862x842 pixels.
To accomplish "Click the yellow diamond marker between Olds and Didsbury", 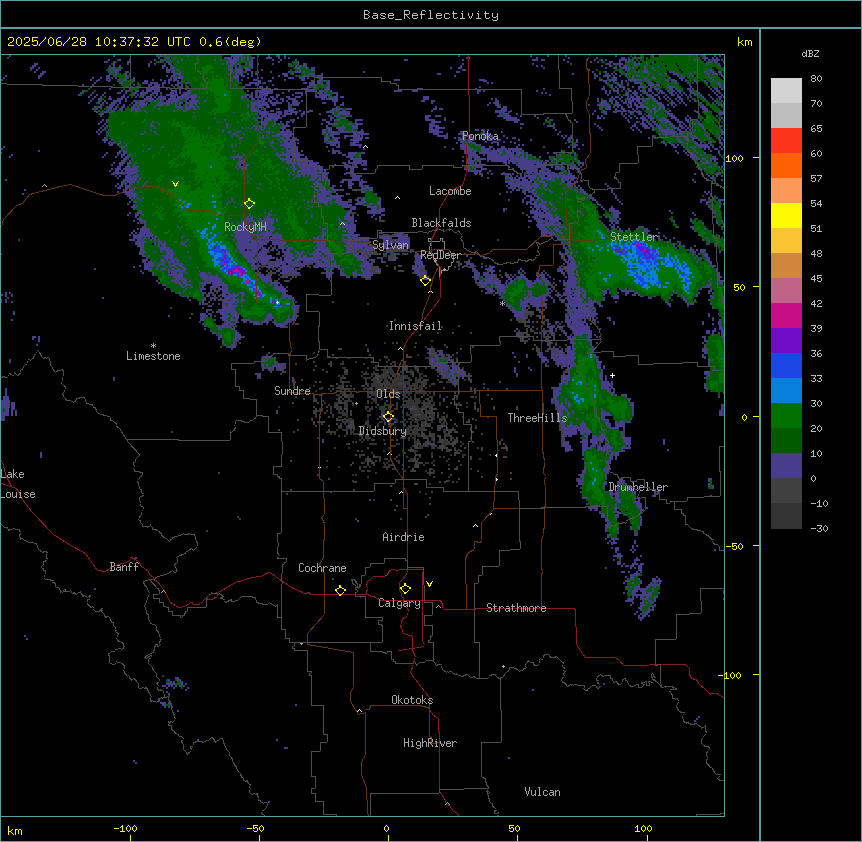I will click(x=388, y=417).
